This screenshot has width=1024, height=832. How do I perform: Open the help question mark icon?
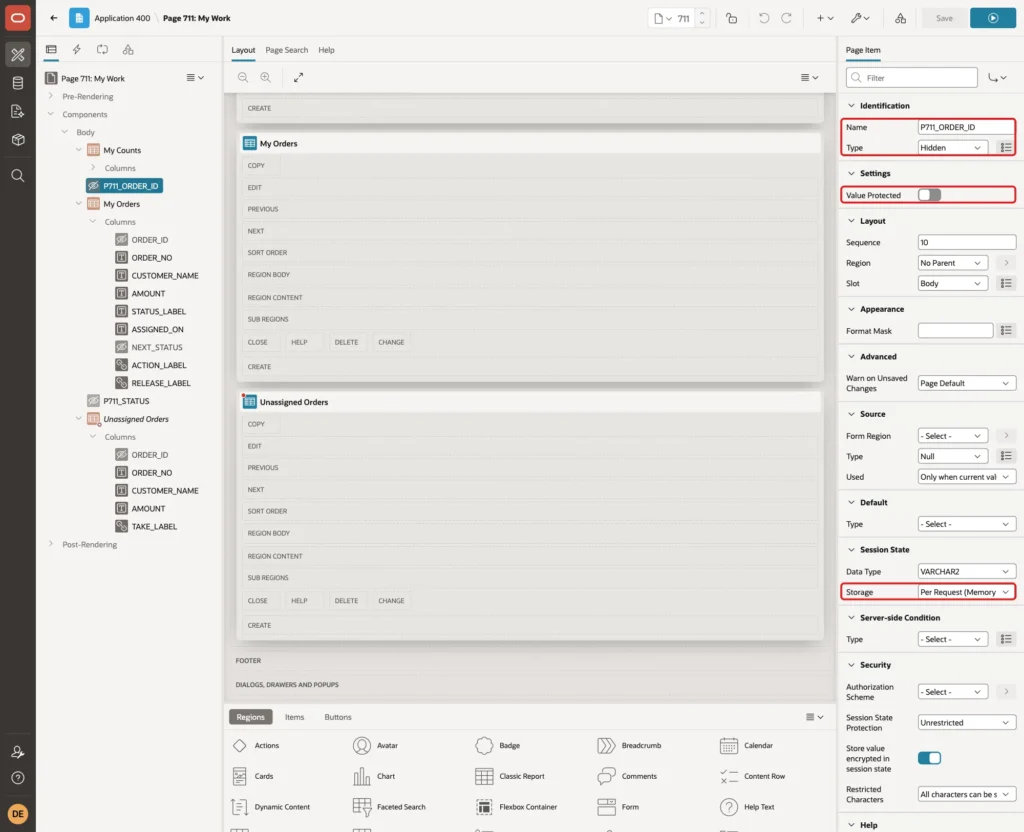point(18,778)
